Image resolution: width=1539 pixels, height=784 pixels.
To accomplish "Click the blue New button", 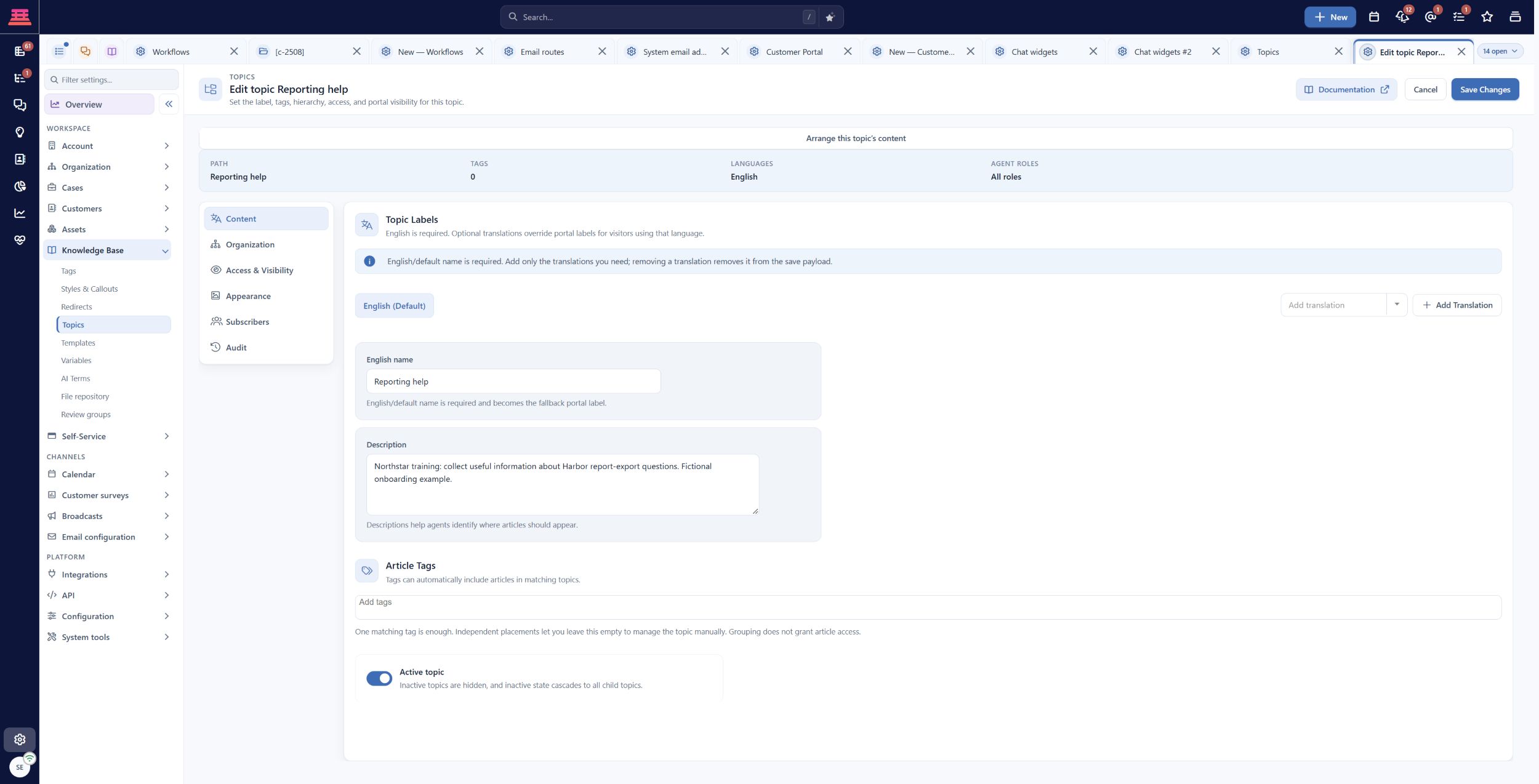I will 1330,17.
